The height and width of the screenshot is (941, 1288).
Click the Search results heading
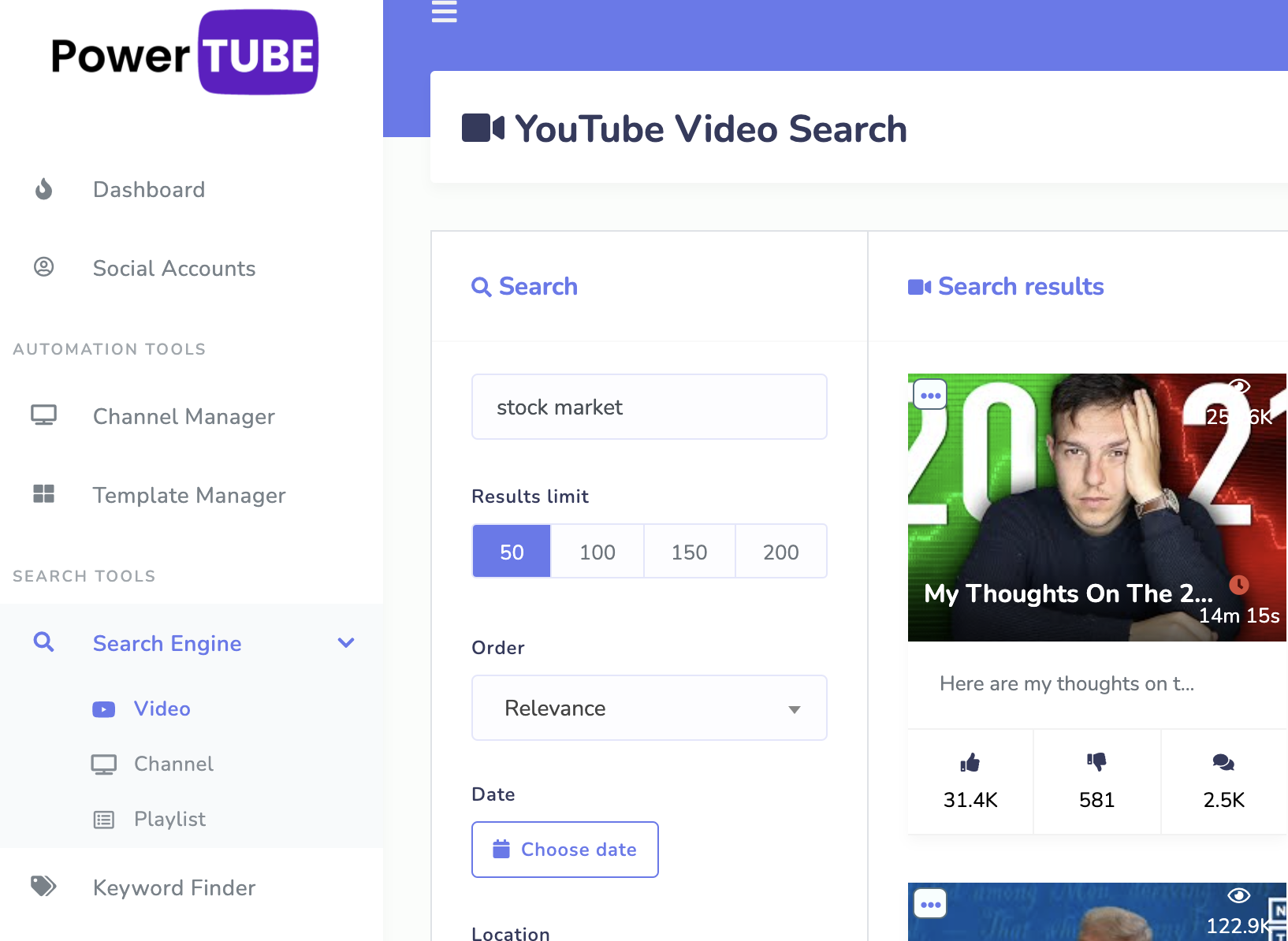(x=1006, y=286)
